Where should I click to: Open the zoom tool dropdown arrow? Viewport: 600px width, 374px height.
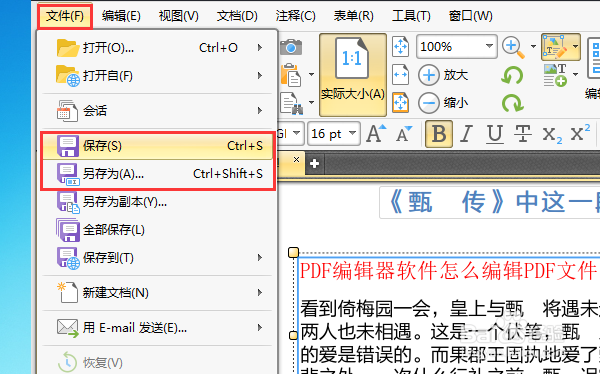(533, 47)
